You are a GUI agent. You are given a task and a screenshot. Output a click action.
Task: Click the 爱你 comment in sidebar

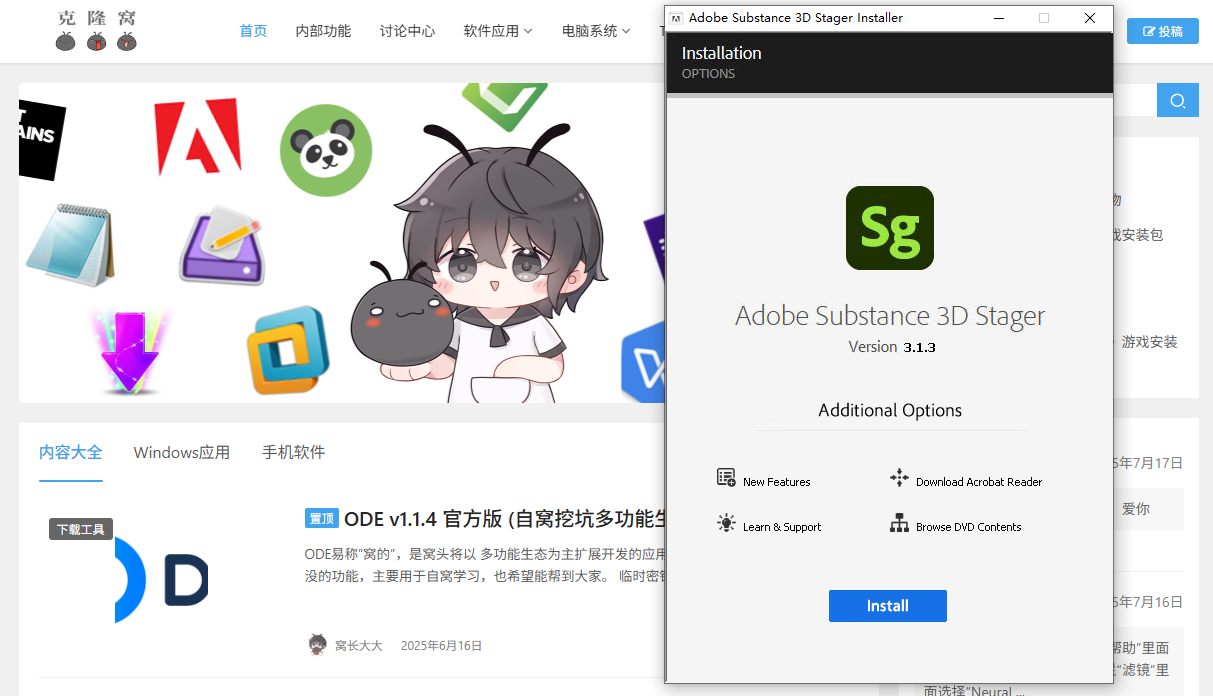tap(1135, 509)
